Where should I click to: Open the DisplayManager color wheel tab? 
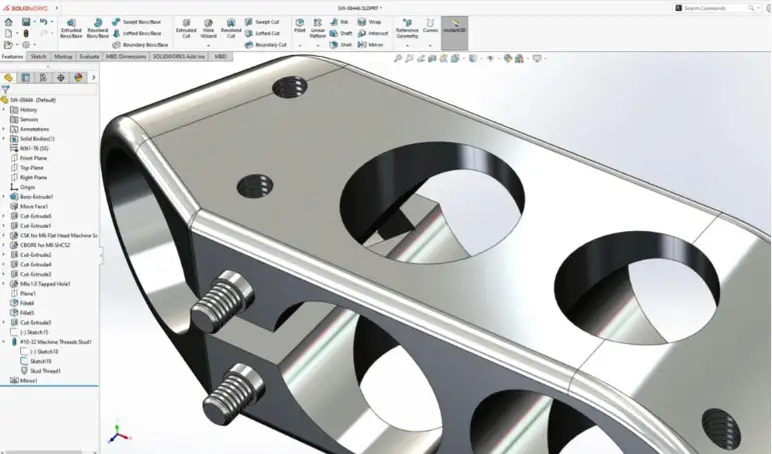point(78,78)
